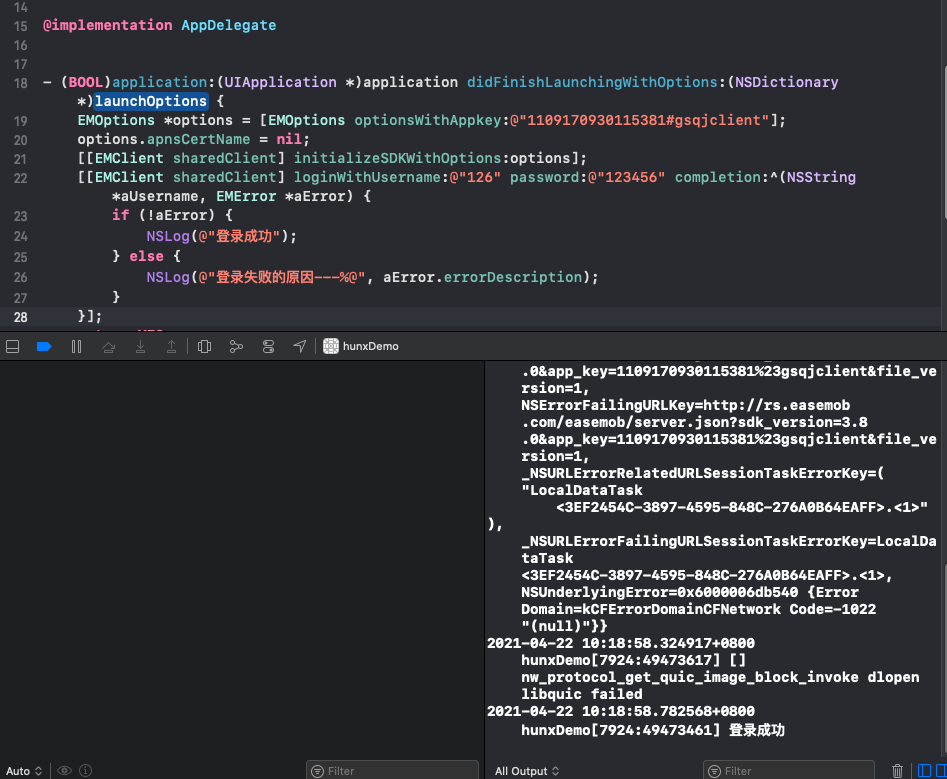Screen dimensions: 947x779
Task: Click the highlighted launchOptions parameter
Action: tap(151, 101)
